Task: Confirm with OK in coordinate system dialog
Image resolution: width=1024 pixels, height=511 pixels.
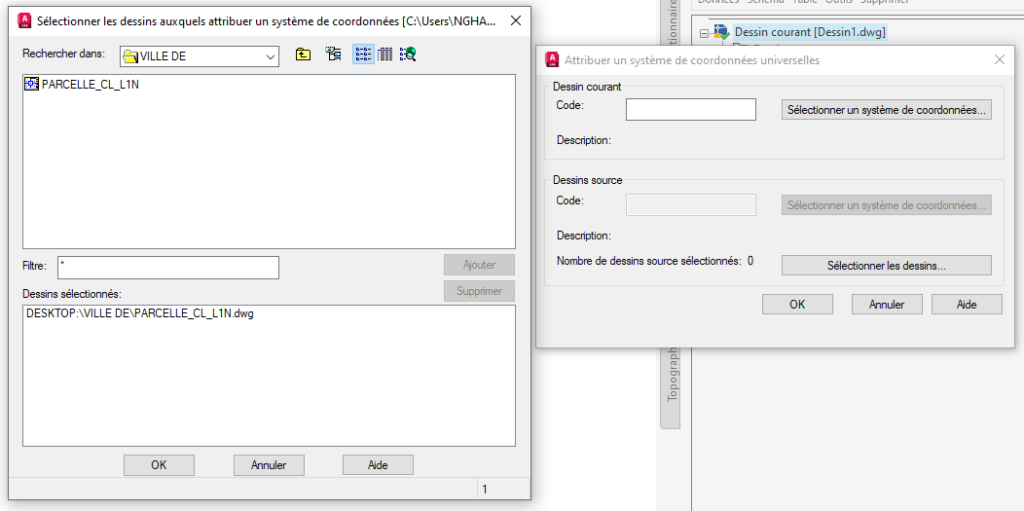Action: 797,304
